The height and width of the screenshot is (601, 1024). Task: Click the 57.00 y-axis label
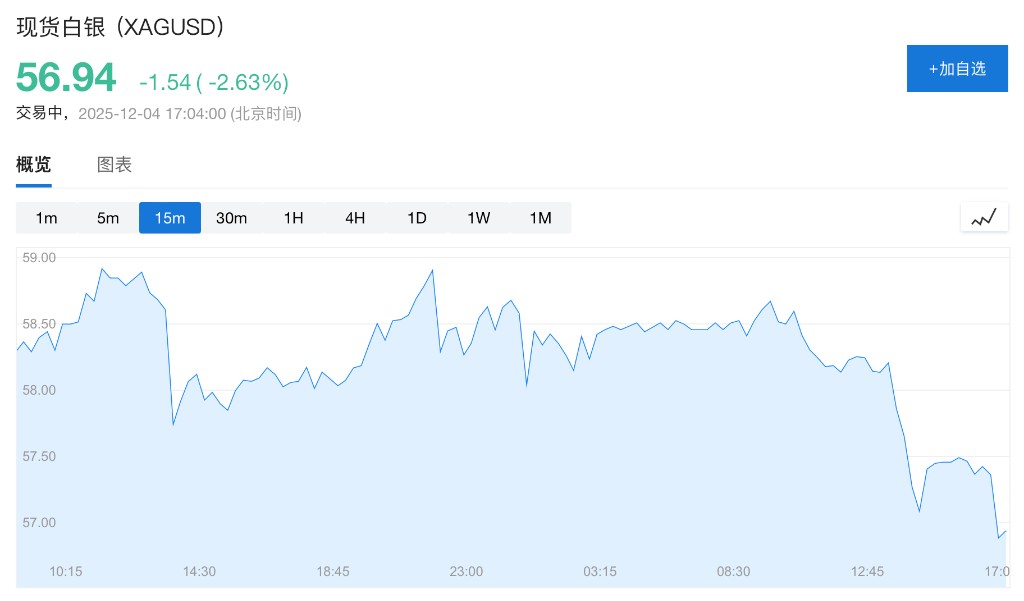click(x=40, y=523)
